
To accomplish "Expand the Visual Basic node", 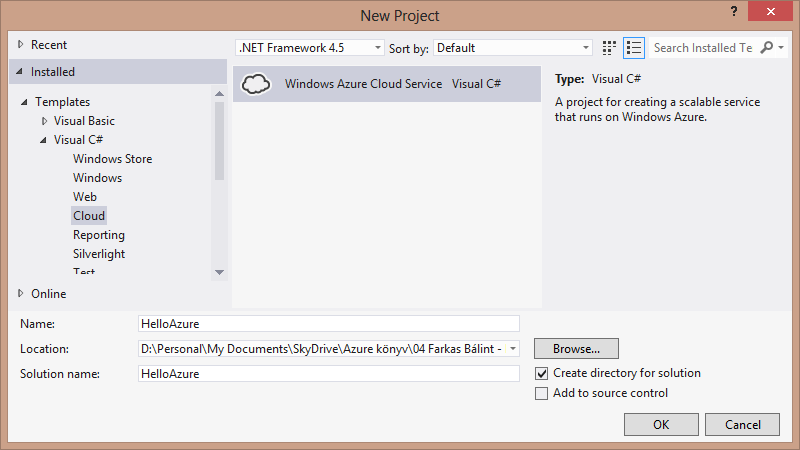I will click(44, 121).
